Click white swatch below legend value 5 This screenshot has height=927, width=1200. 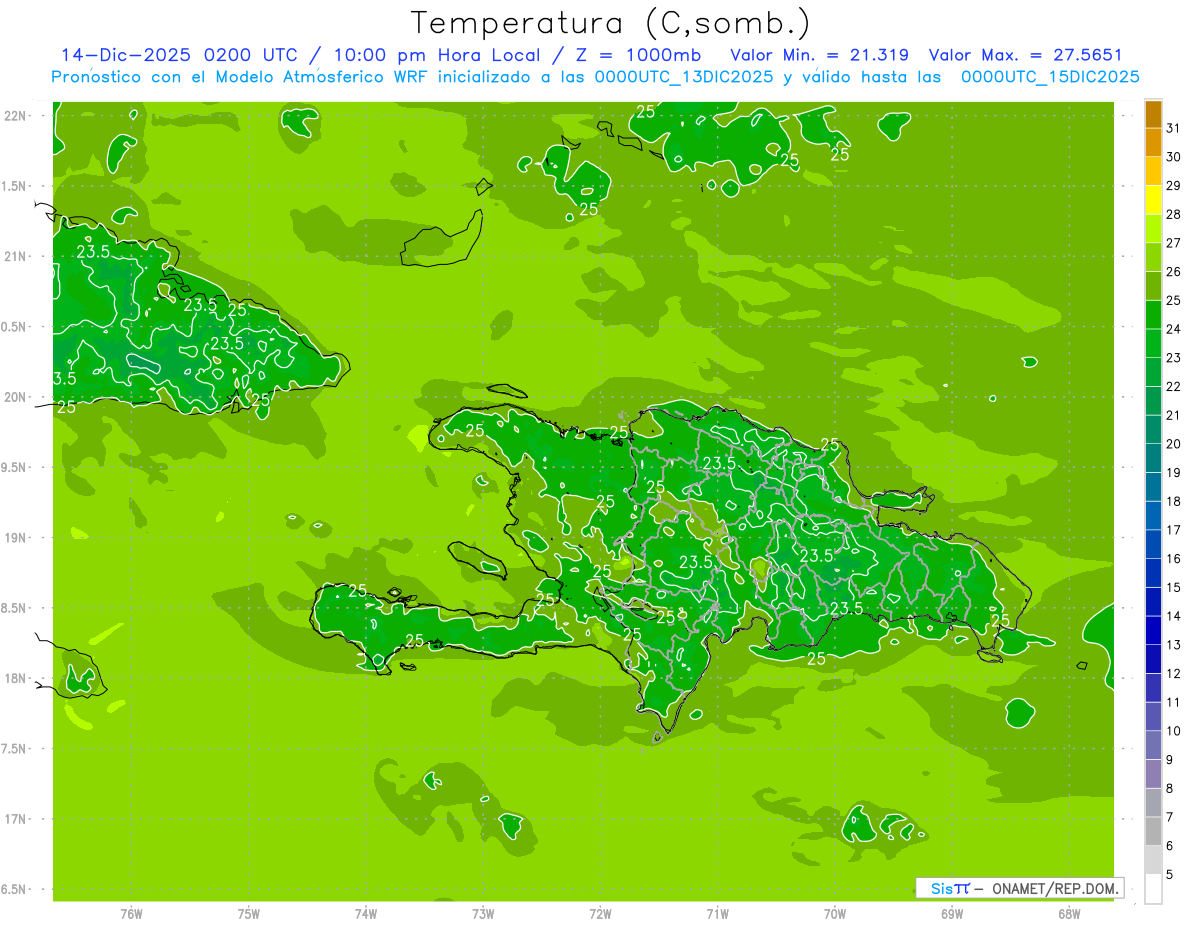(x=1153, y=889)
